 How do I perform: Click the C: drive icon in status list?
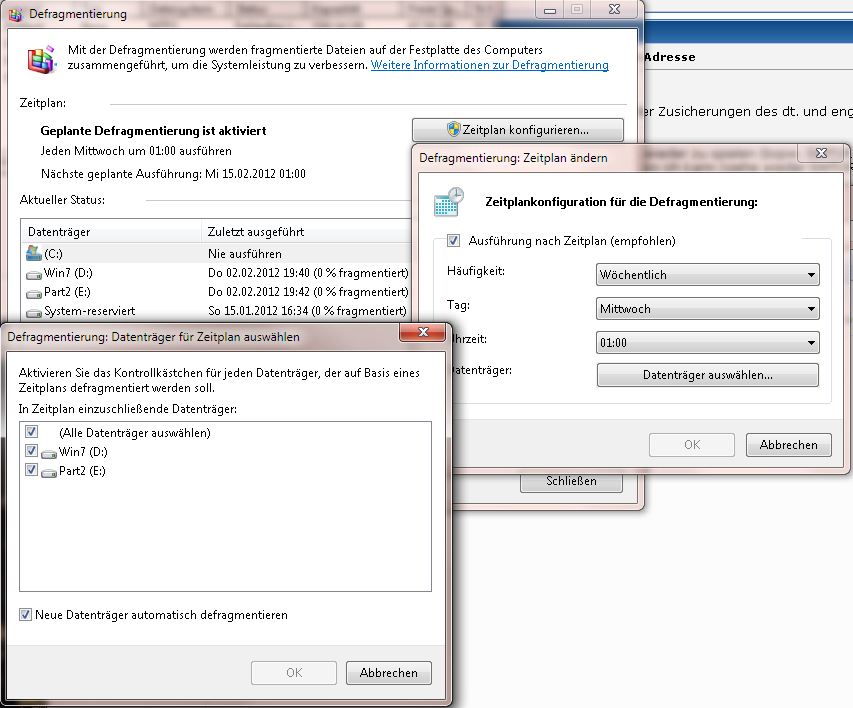pos(34,253)
